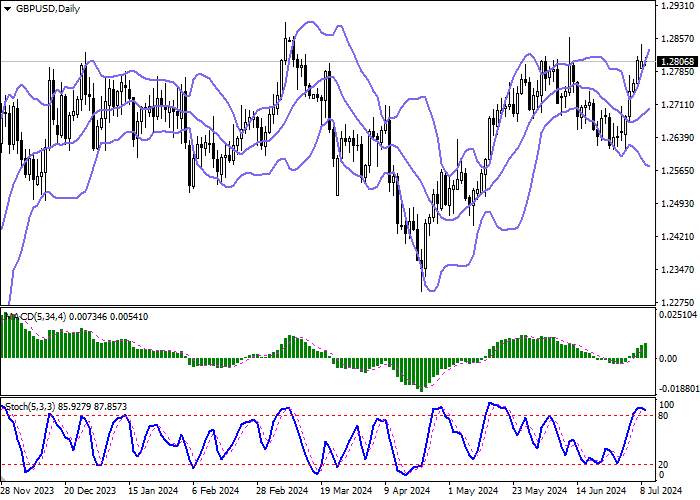Select the 20 Dec 2023 date label
700x500 pixels.
pos(90,490)
